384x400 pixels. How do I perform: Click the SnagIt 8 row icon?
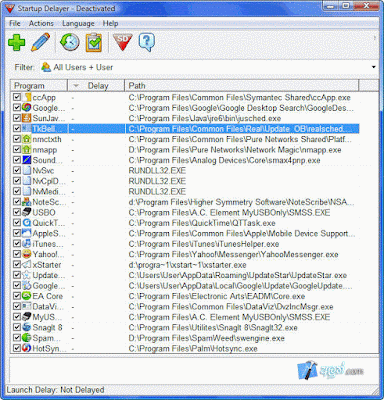27,327
